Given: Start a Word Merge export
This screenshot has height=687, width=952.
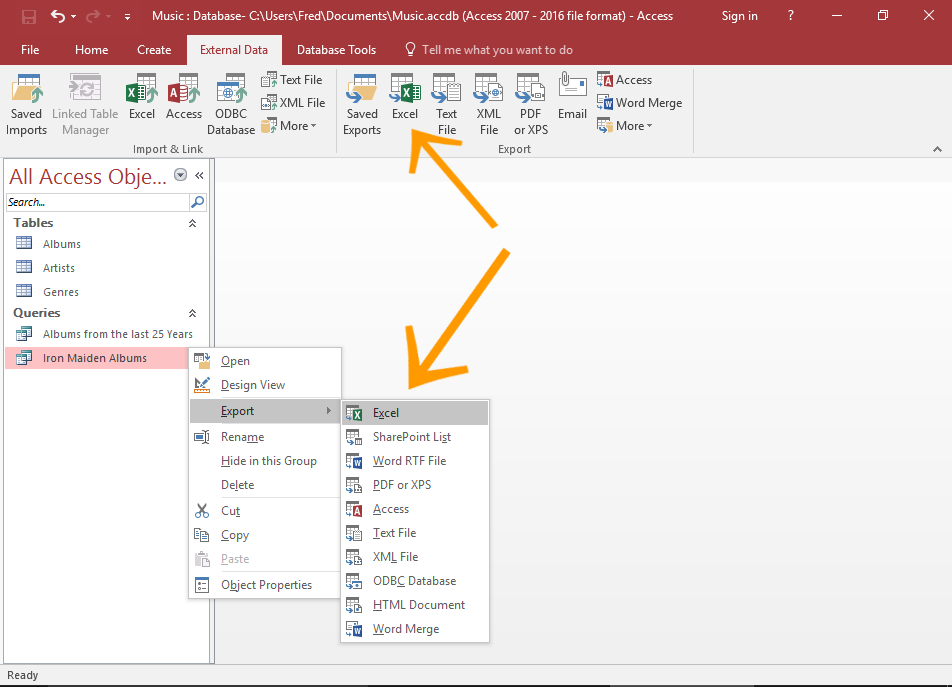Looking at the screenshot, I should 640,102.
